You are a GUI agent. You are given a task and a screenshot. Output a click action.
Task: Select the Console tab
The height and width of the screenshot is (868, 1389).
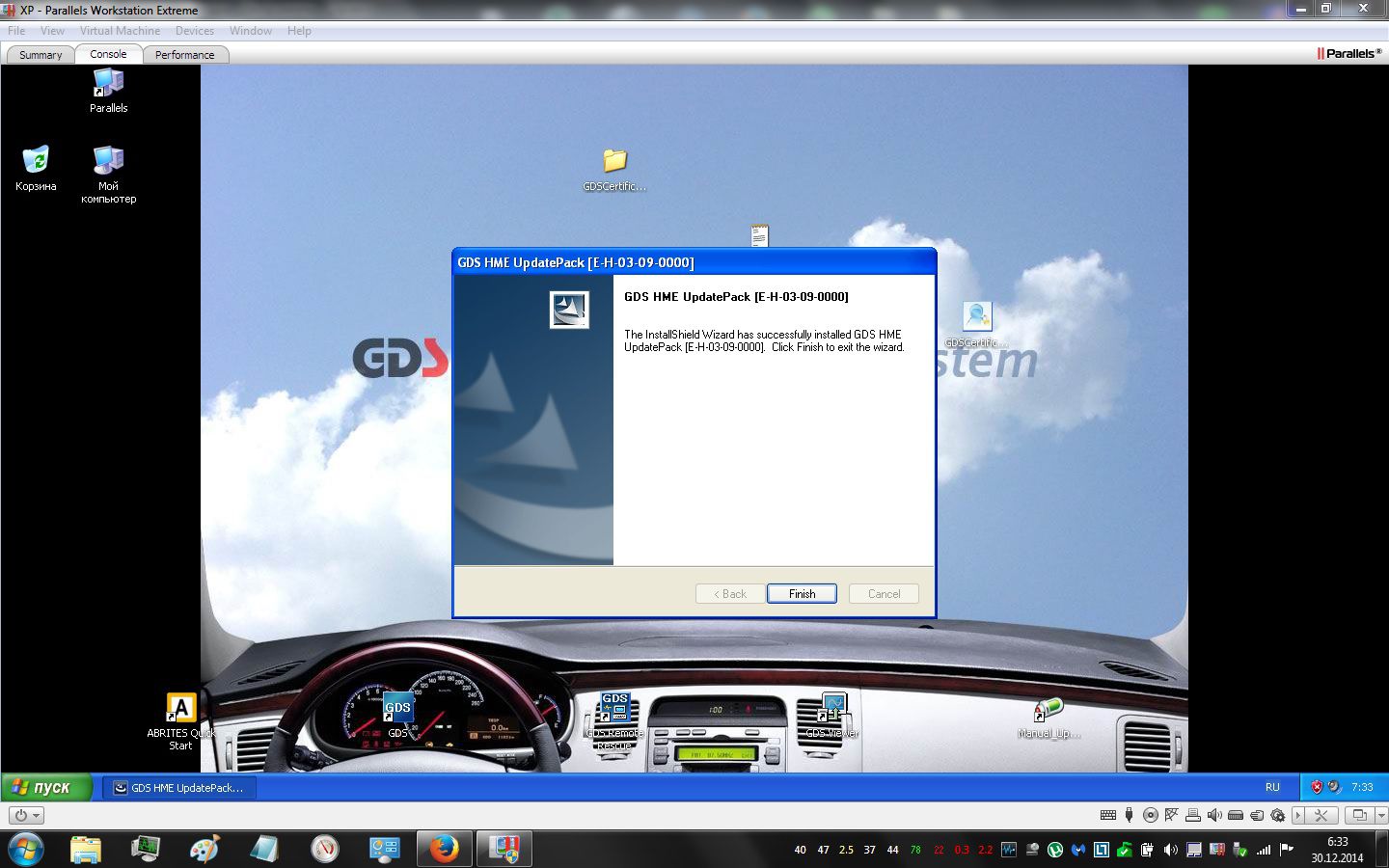click(x=108, y=54)
